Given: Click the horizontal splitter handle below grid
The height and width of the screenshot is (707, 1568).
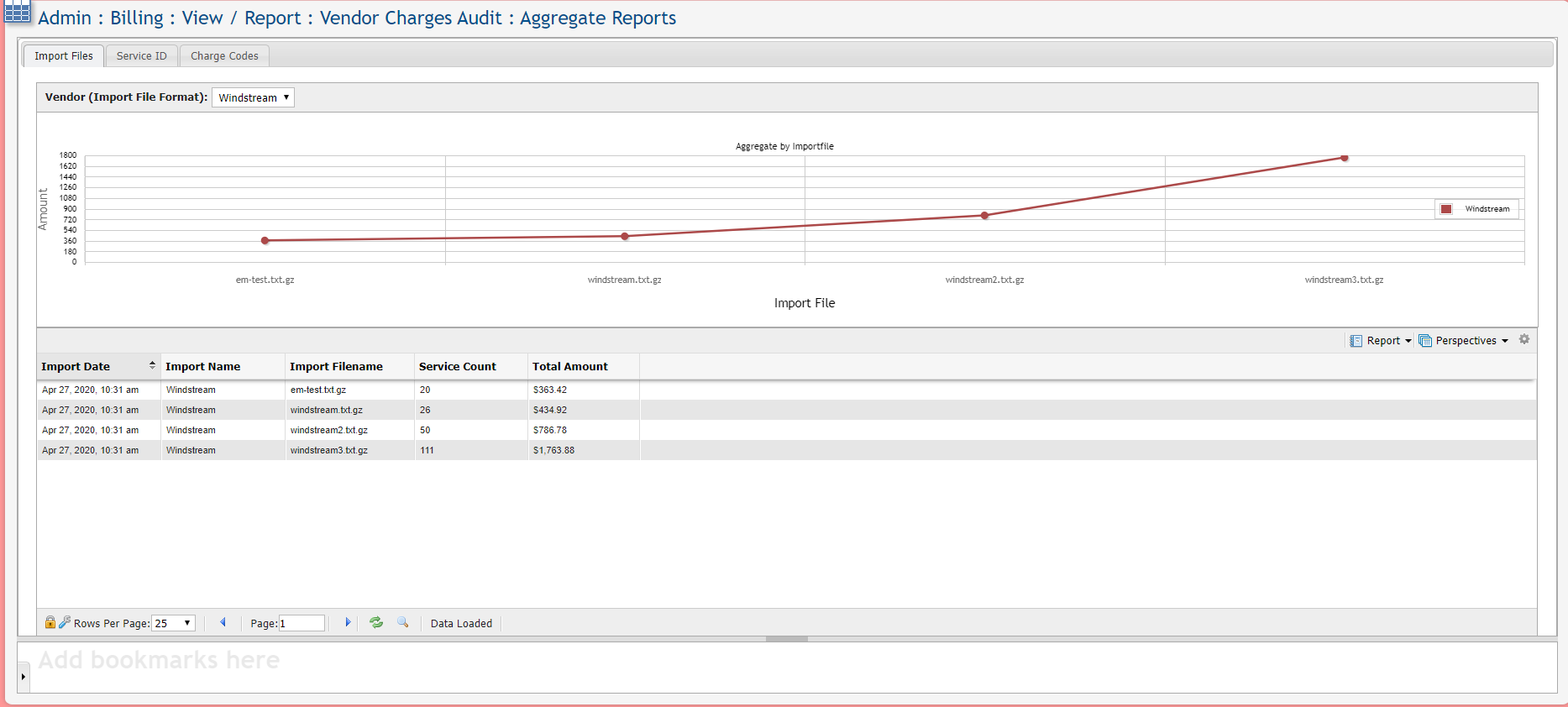Looking at the screenshot, I should click(787, 639).
